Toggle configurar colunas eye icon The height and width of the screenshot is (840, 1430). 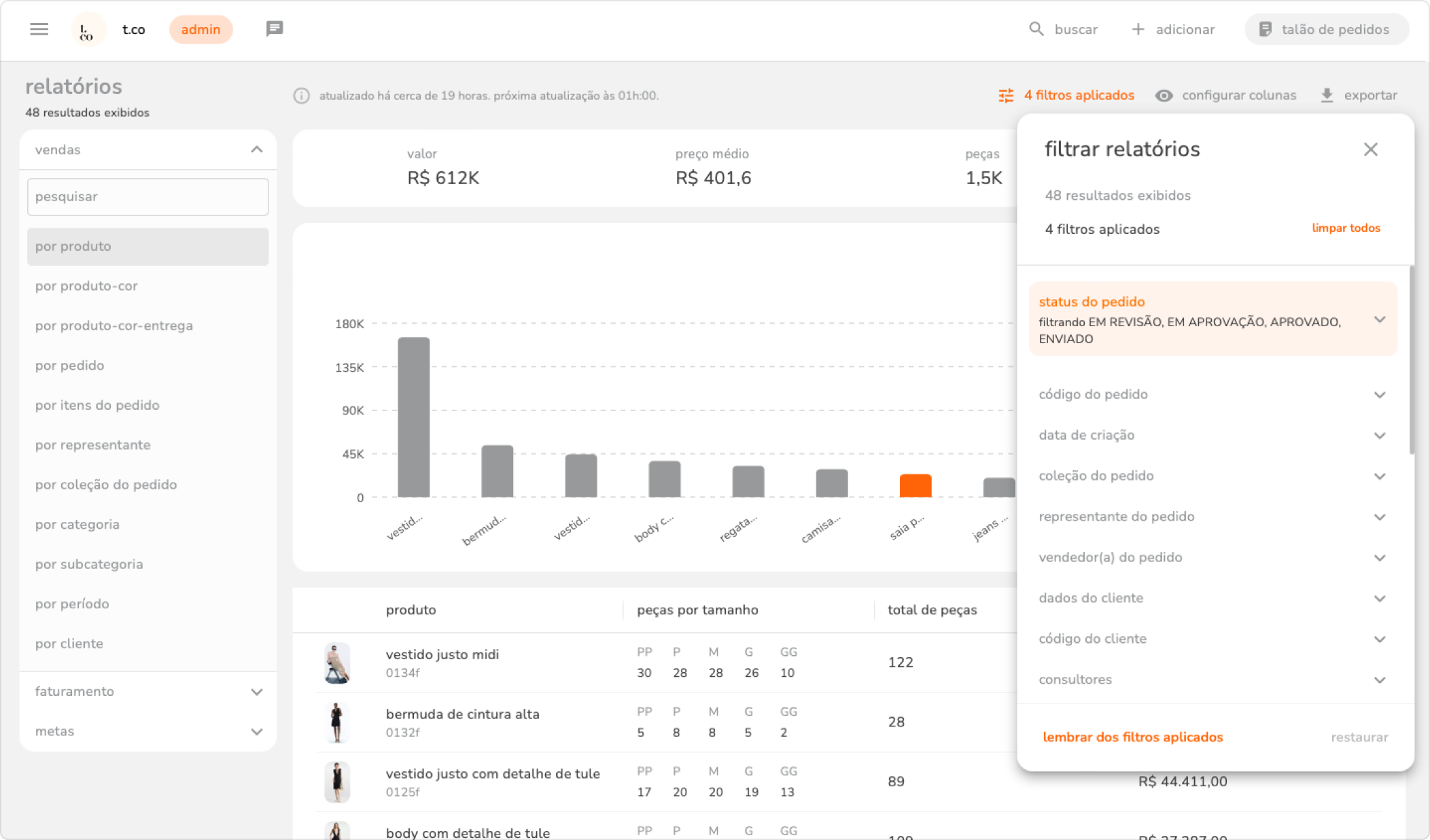[x=1164, y=96]
